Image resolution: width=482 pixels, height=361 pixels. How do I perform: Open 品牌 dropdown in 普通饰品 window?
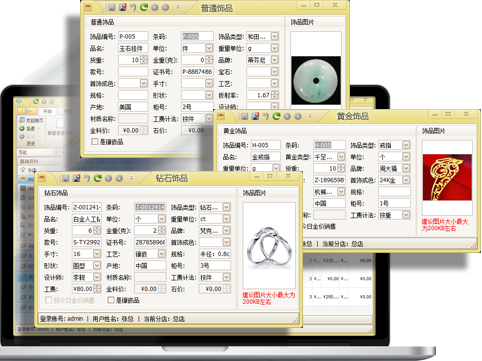pos(275,60)
